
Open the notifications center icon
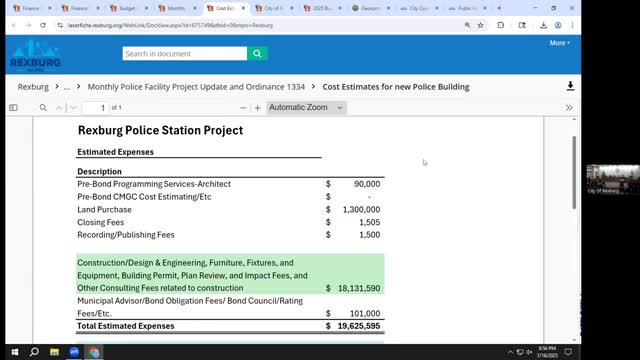pos(568,352)
